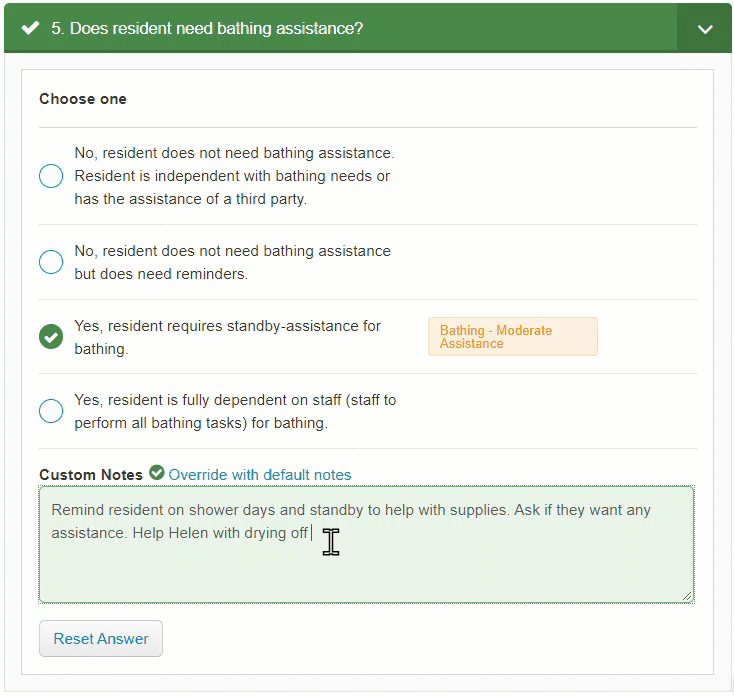Click the green check icon beside Custom Notes
The width and height of the screenshot is (734, 696).
click(157, 473)
